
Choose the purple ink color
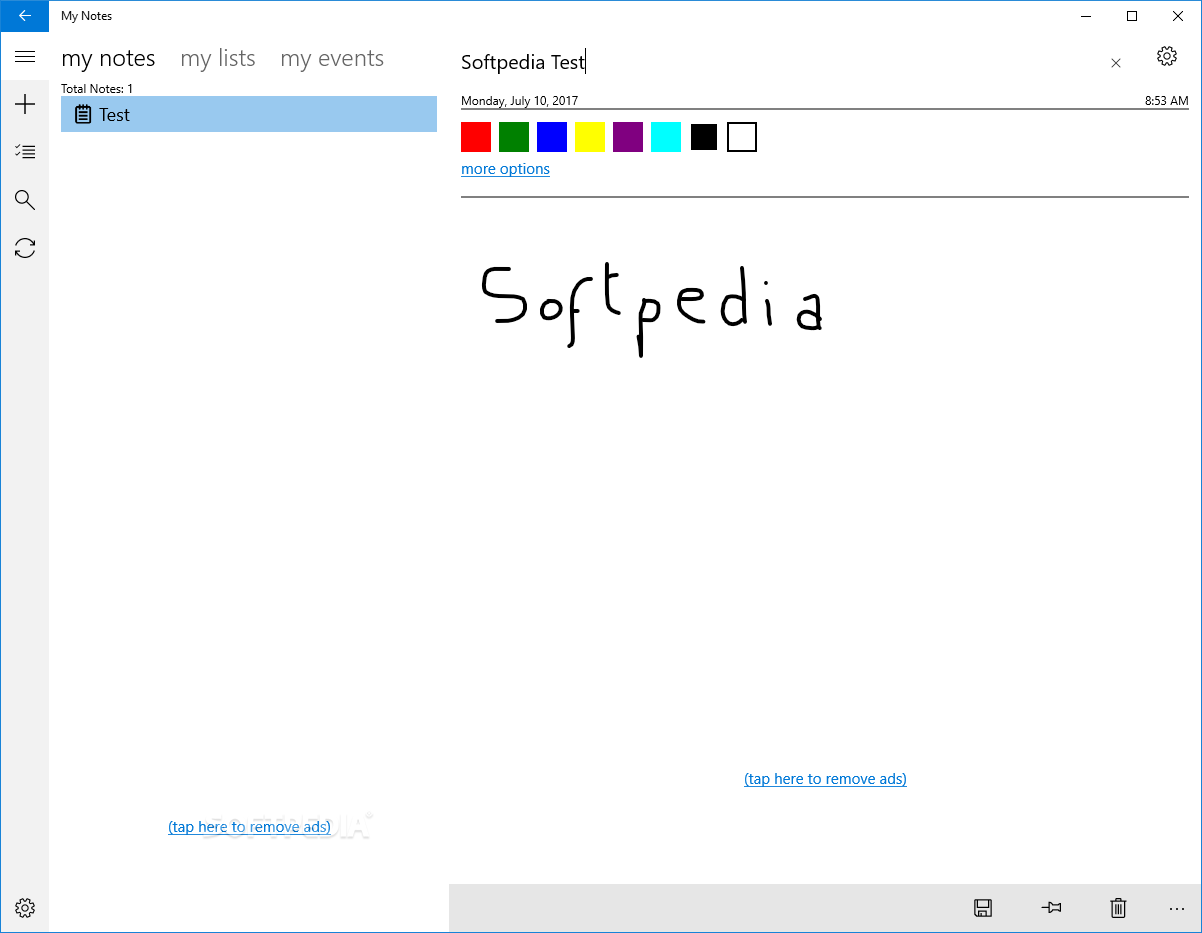tap(628, 137)
